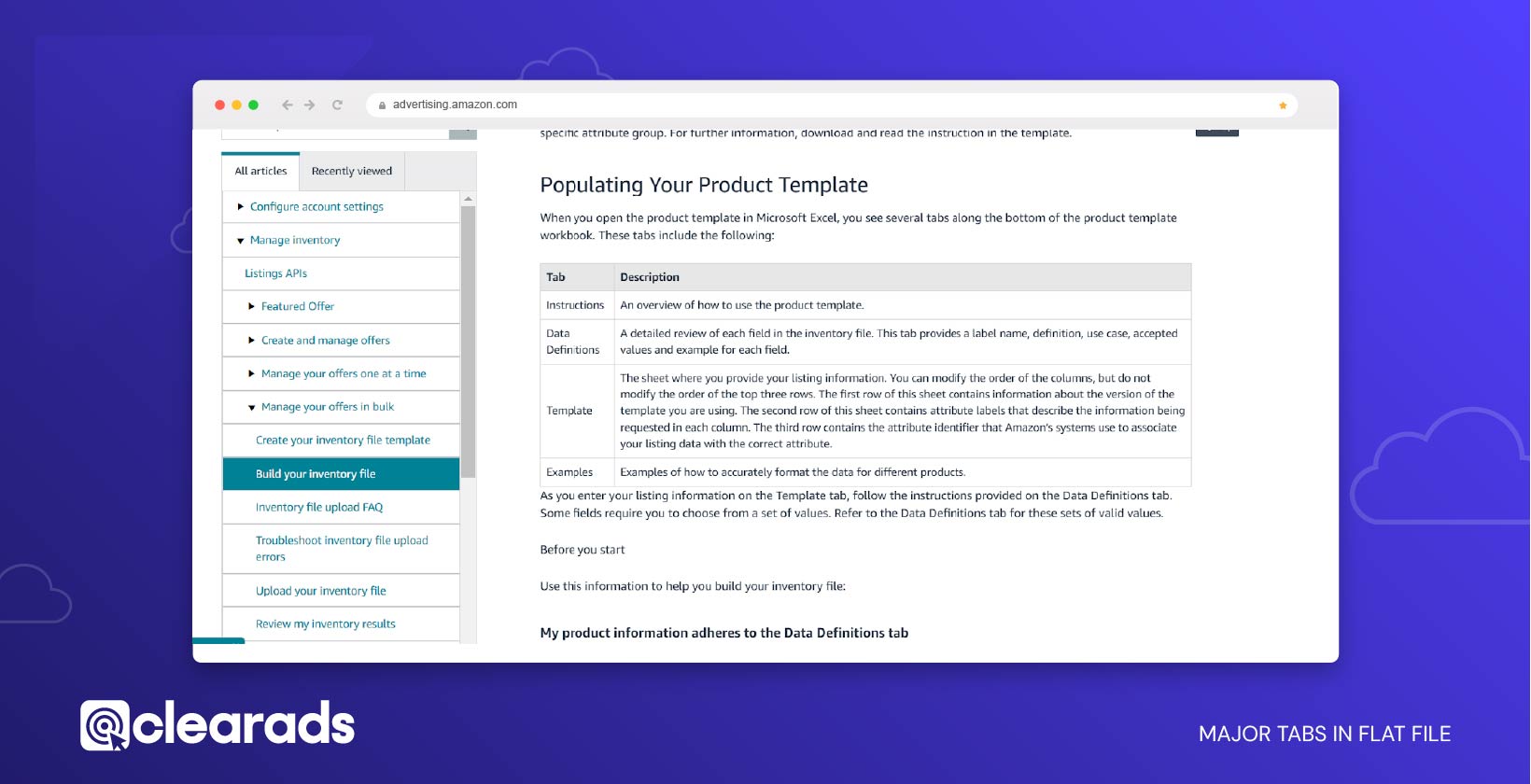The height and width of the screenshot is (784, 1531).
Task: Go back with the browser back arrow
Action: (x=288, y=105)
